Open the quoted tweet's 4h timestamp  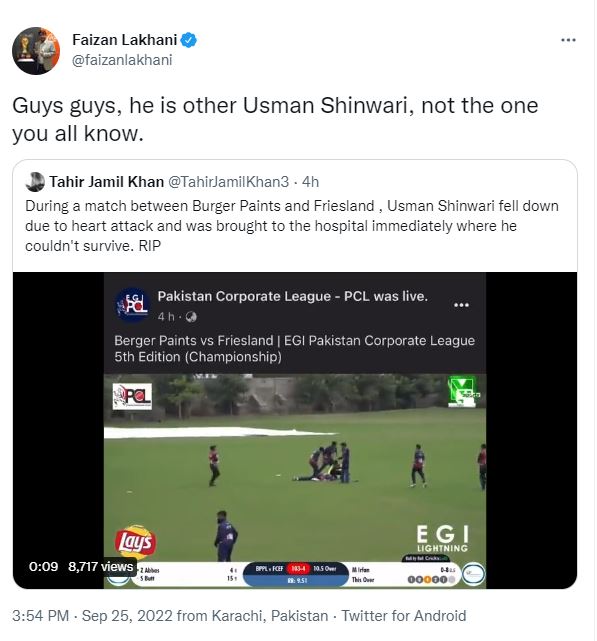point(310,182)
